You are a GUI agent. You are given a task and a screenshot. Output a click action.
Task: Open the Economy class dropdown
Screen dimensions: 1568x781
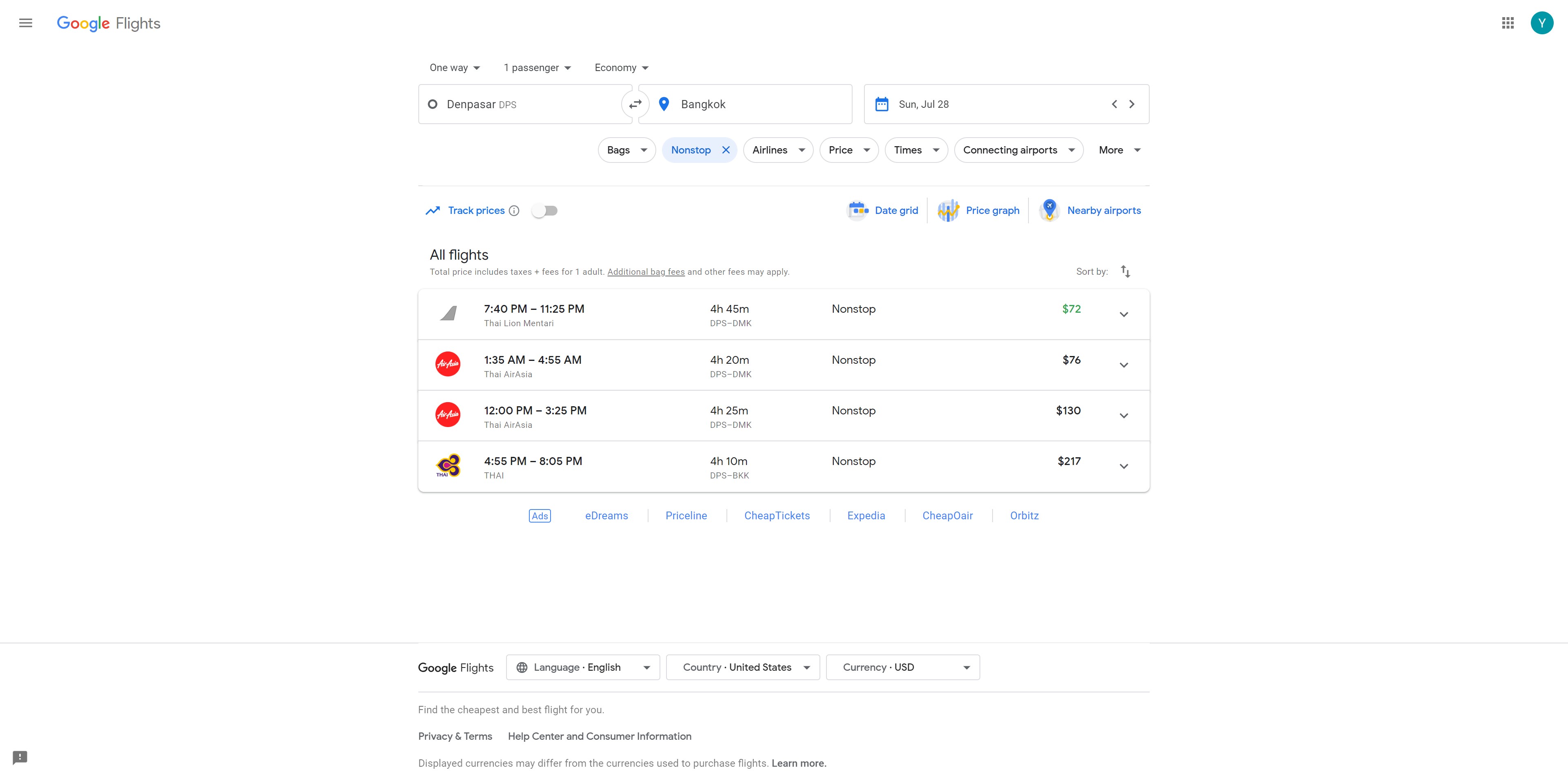click(622, 68)
